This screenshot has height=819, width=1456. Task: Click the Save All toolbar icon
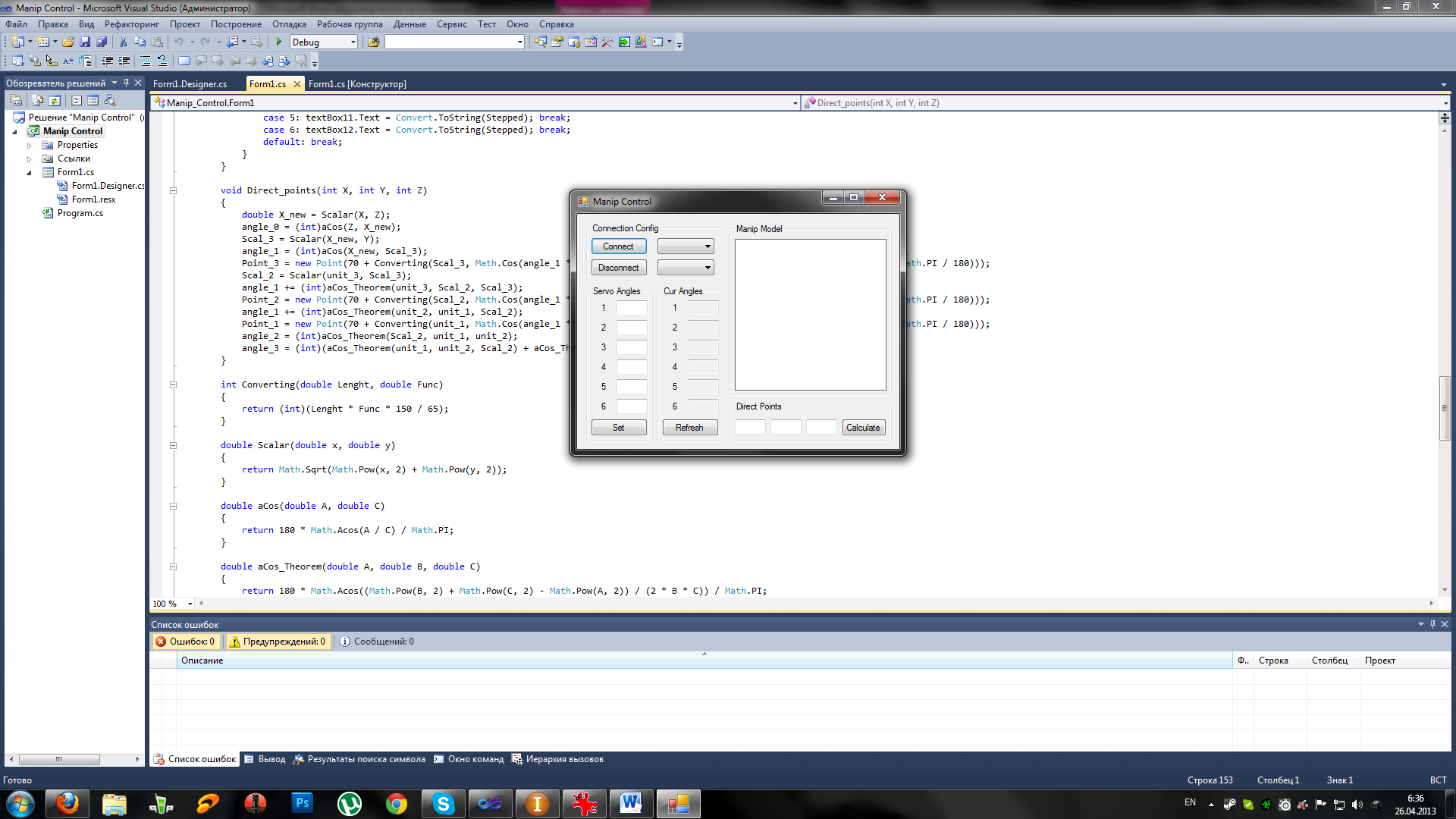click(102, 42)
